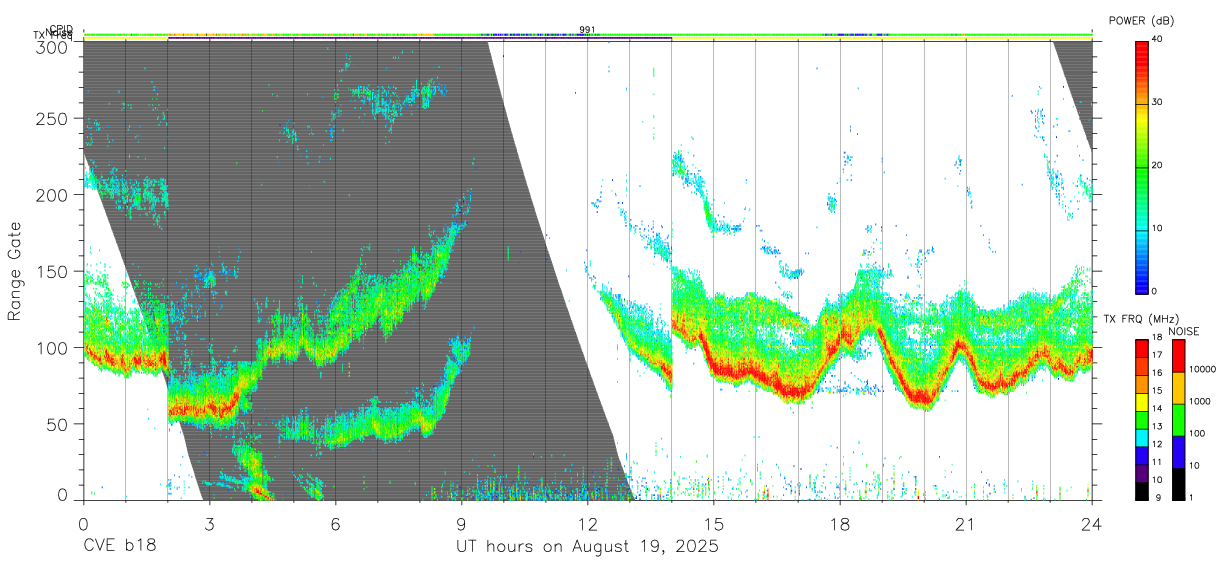Image resolution: width=1228 pixels, height=567 pixels.
Task: Select the black 9-10 MHz block in TX FRQ scale
Action: tap(1141, 491)
